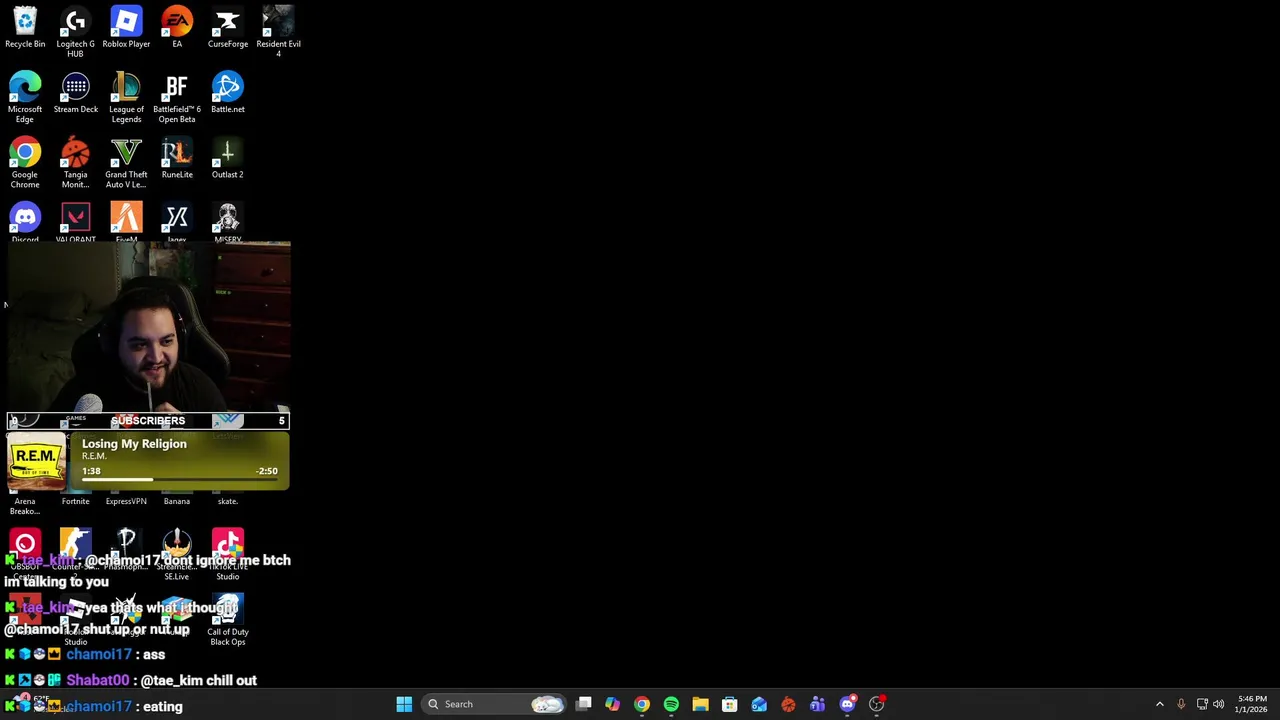Select the Stream Deck desktop icon
This screenshot has width=1280, height=720.
(x=75, y=92)
